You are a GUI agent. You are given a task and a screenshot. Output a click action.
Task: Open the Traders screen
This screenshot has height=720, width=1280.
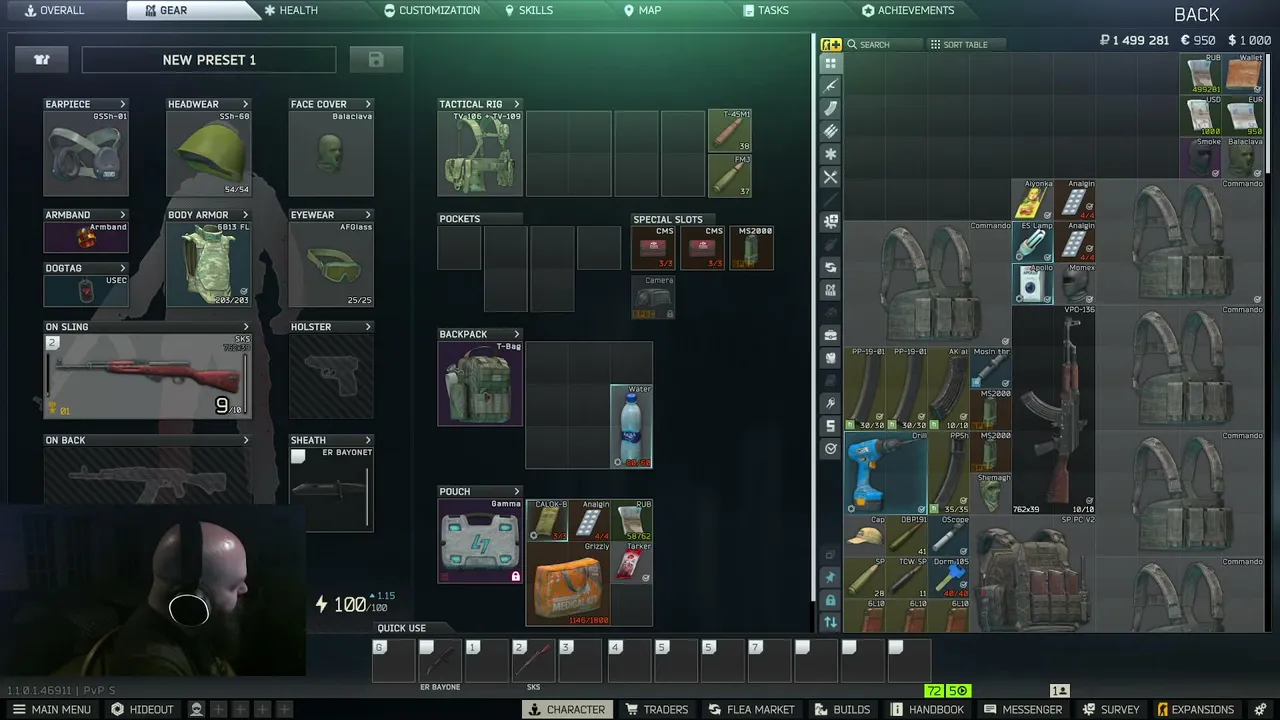657,709
